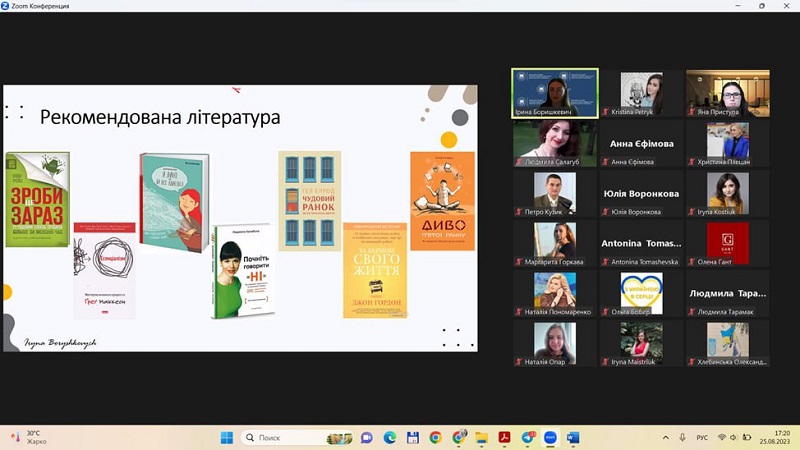Image resolution: width=800 pixels, height=450 pixels.
Task: Select Хлебинська Олександра's participant tile
Action: coord(728,343)
